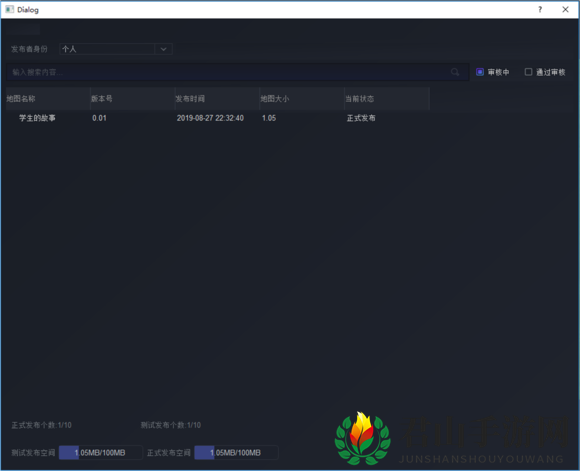
Task: Sort by 地图名称 column header
Action: [x=48, y=99]
